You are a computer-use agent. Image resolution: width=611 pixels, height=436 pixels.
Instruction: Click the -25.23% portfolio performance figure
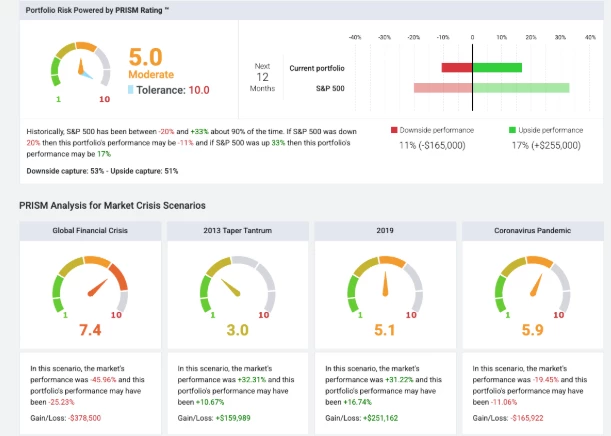(x=61, y=402)
